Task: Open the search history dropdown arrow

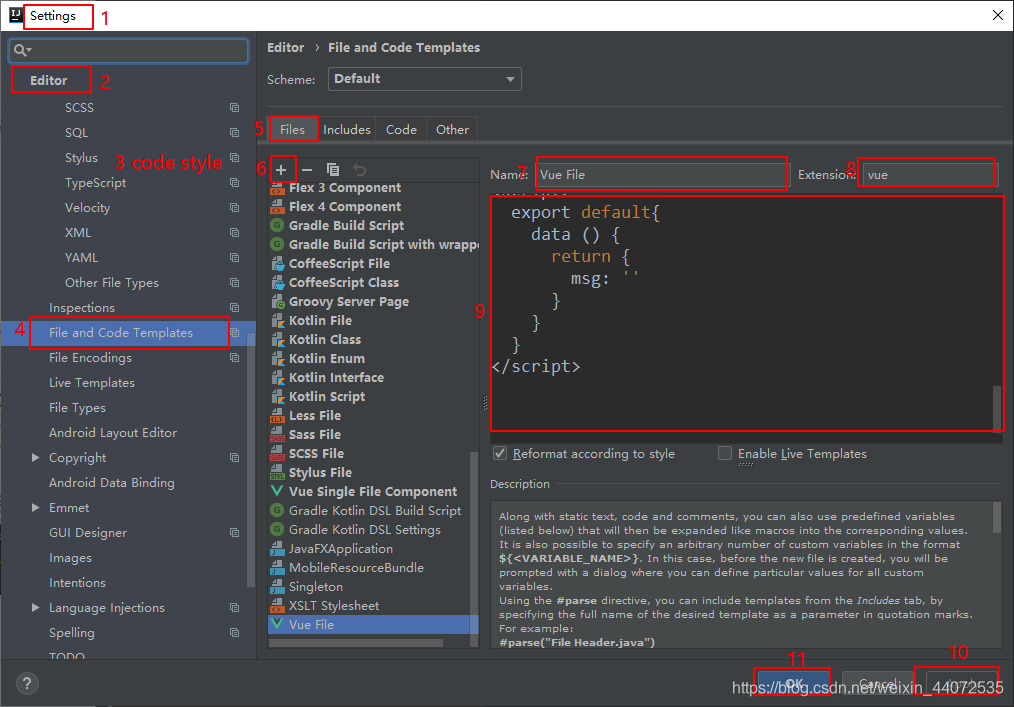Action: [x=29, y=50]
